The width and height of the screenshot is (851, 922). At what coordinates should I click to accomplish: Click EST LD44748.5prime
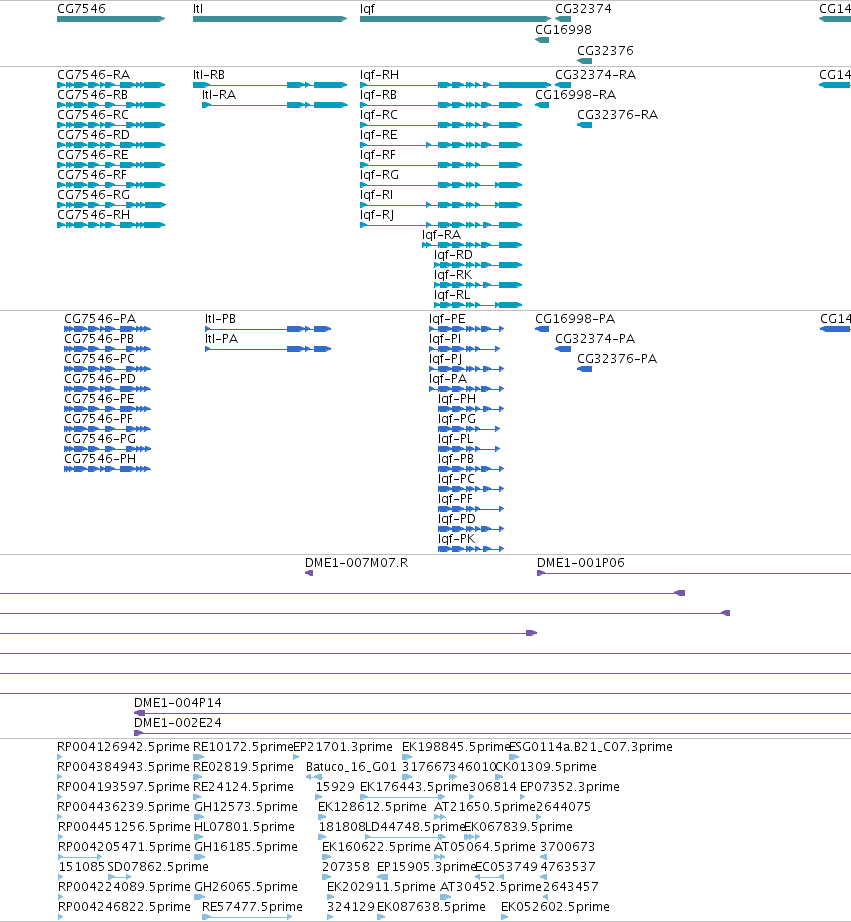[415, 827]
